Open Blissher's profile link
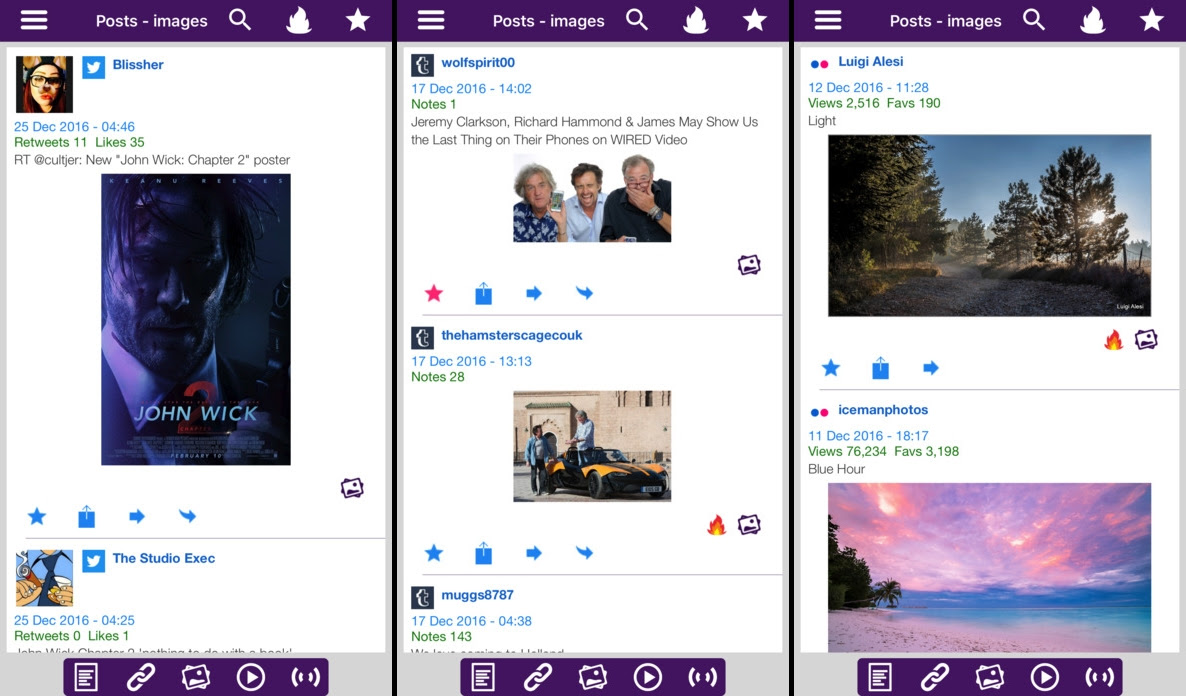Viewport: 1186px width, 696px height. coord(137,64)
